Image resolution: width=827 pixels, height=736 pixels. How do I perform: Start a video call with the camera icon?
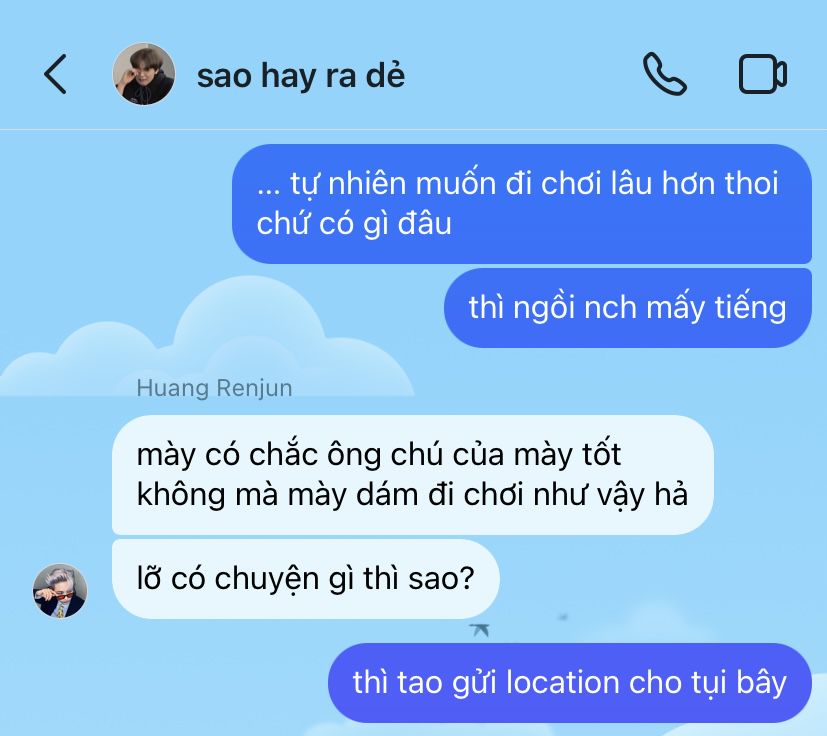[763, 74]
